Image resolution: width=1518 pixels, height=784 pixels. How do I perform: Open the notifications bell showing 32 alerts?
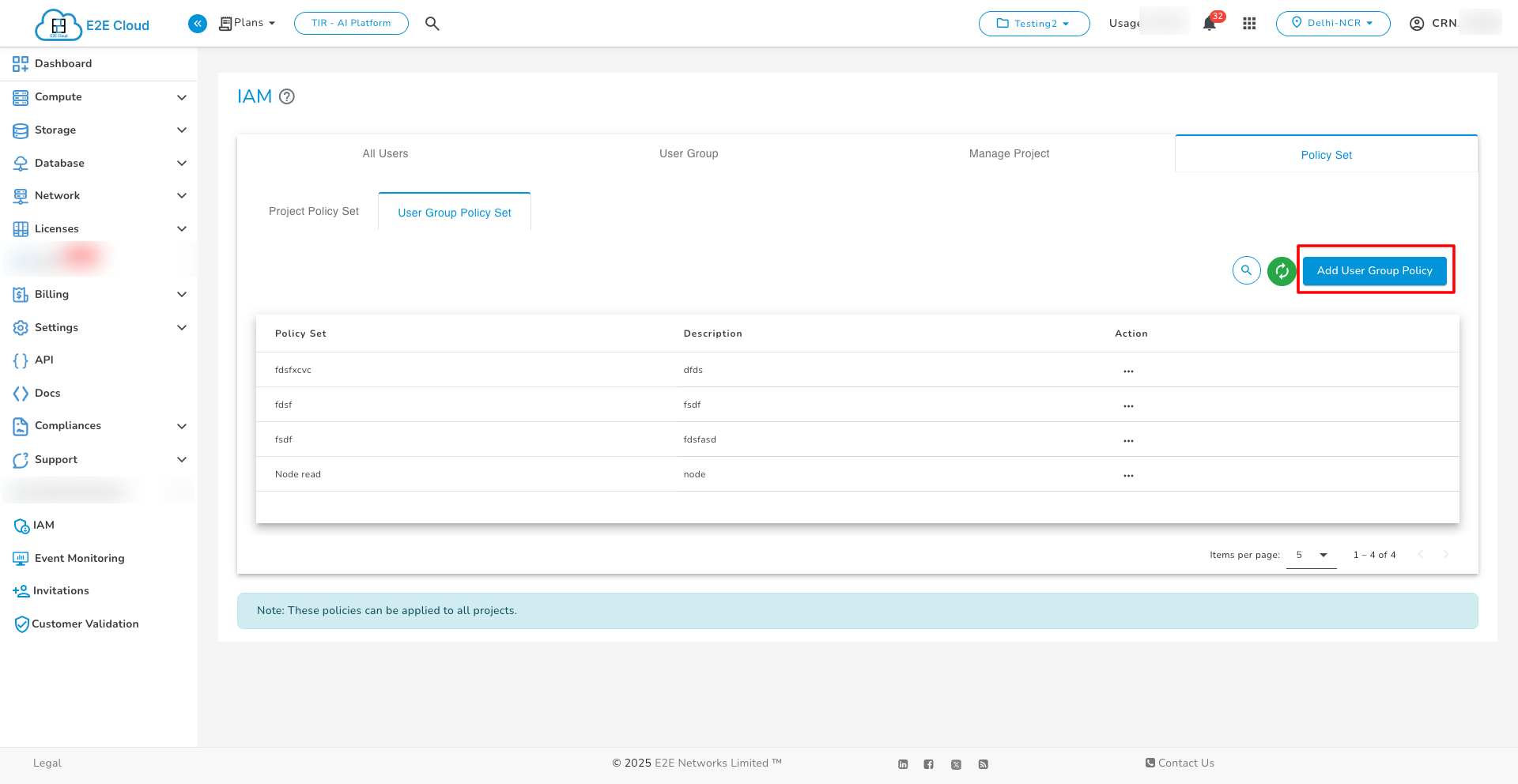pos(1209,23)
